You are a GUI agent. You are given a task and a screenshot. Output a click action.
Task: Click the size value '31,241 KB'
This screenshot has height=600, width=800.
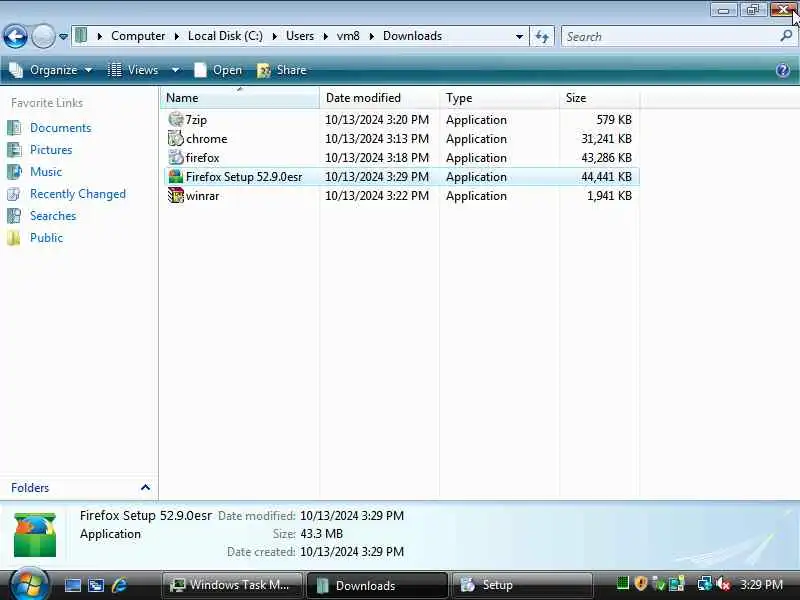tap(606, 139)
